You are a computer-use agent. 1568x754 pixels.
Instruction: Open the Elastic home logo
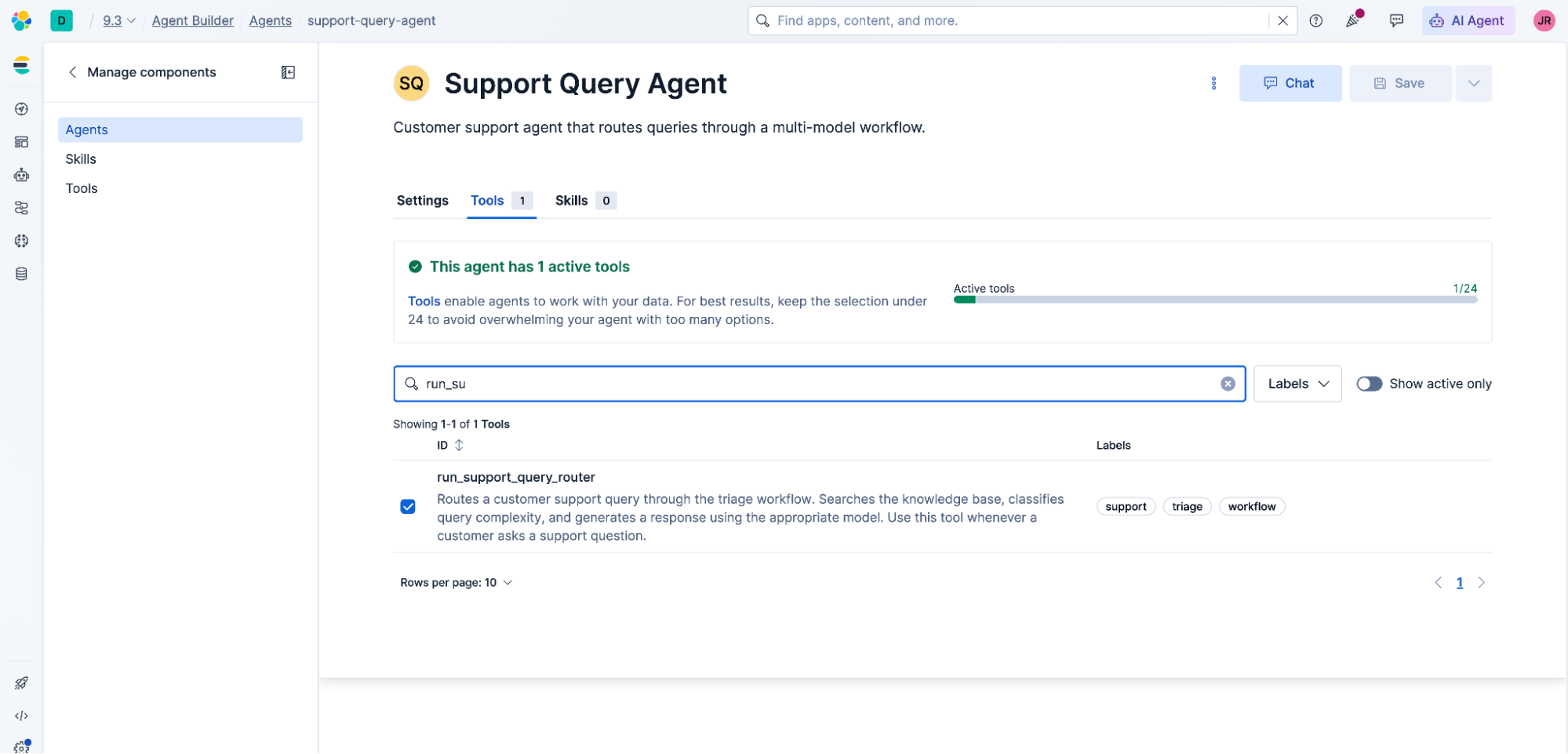click(22, 20)
